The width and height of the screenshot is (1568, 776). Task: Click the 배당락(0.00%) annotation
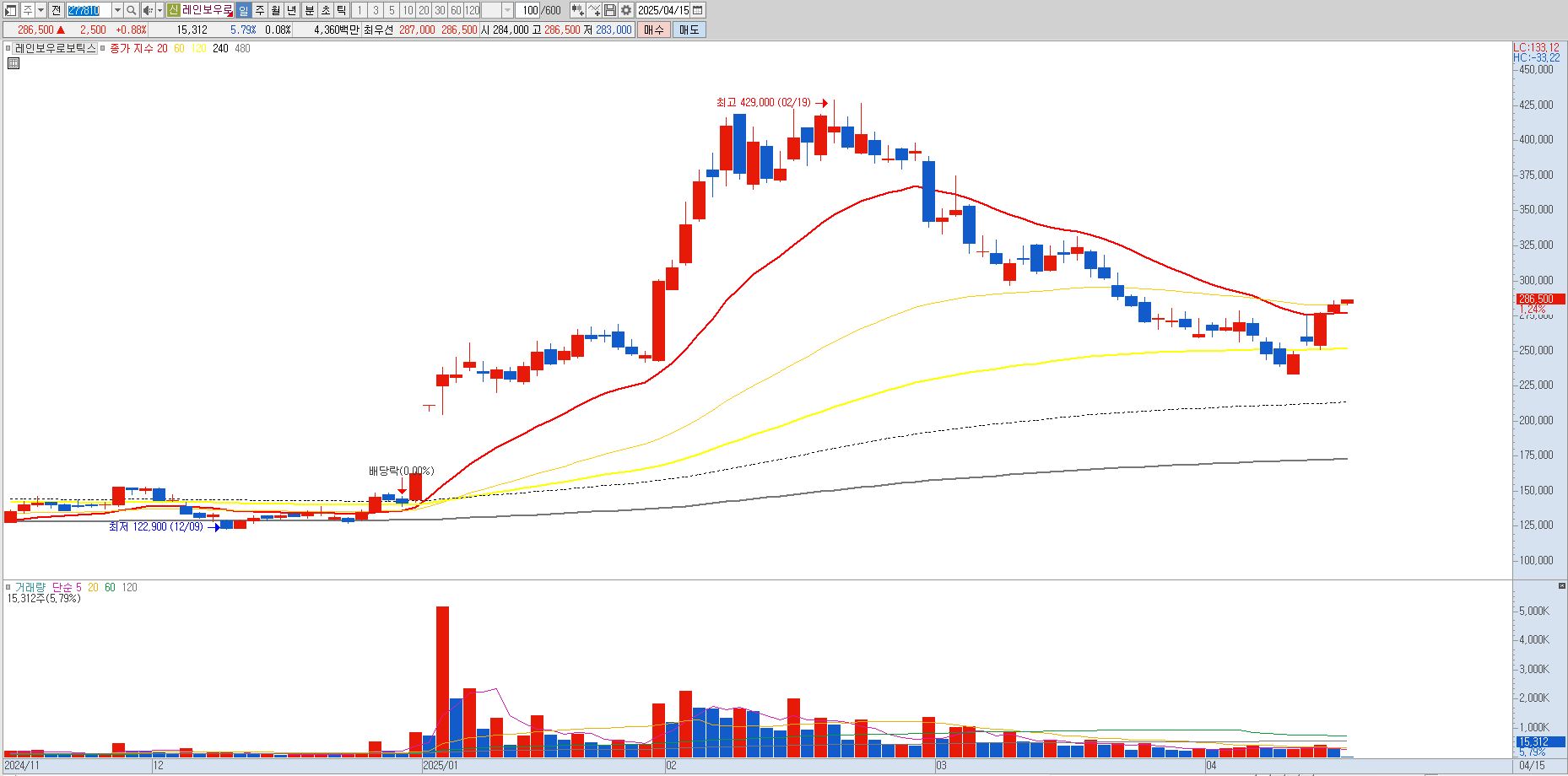coord(401,471)
